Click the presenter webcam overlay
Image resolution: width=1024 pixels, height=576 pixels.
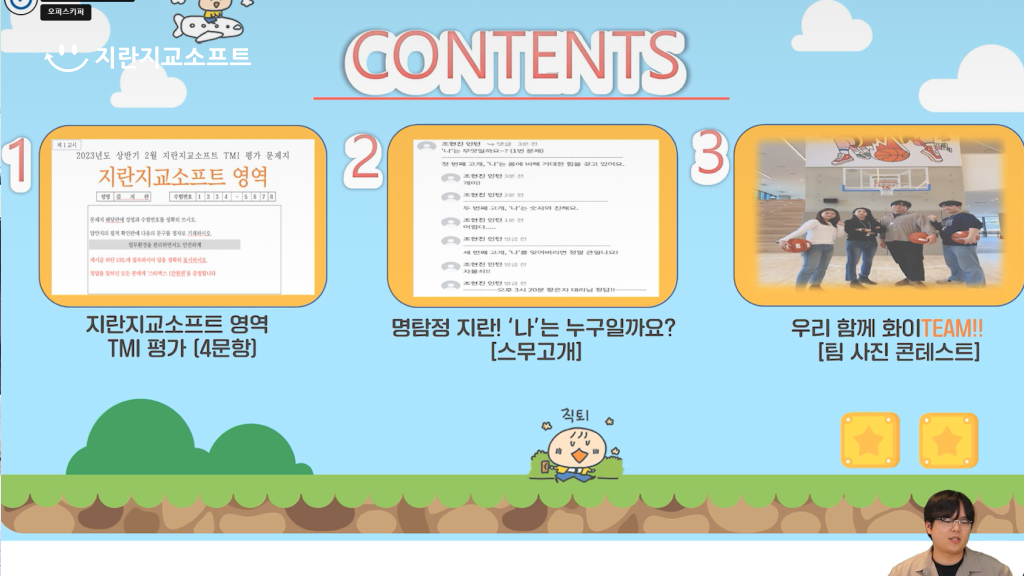pyautogui.click(x=952, y=534)
